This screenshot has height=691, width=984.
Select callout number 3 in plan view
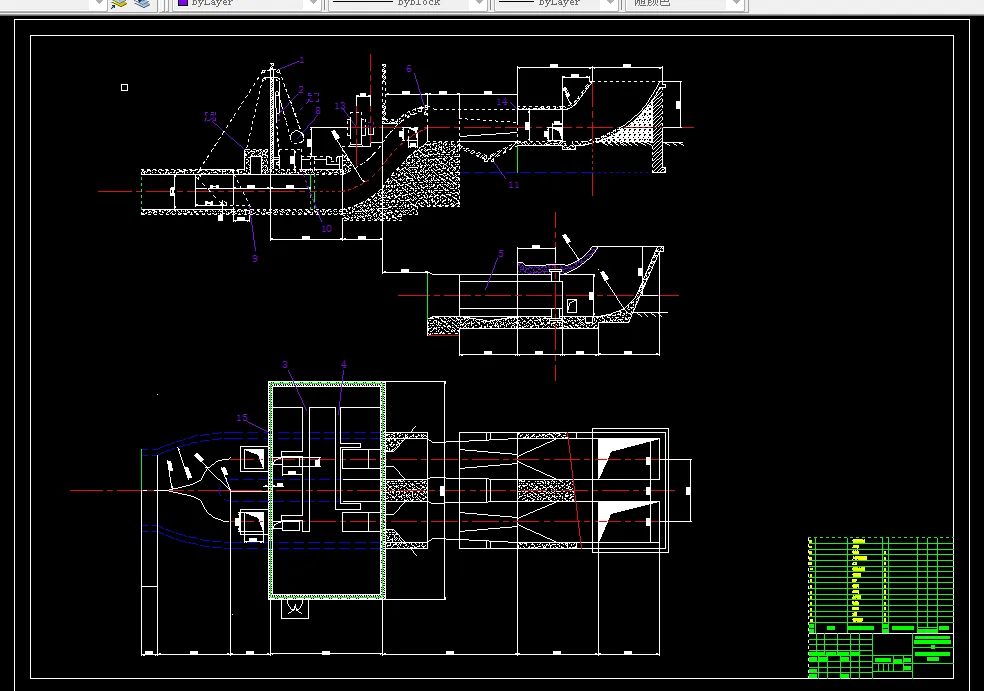point(285,365)
